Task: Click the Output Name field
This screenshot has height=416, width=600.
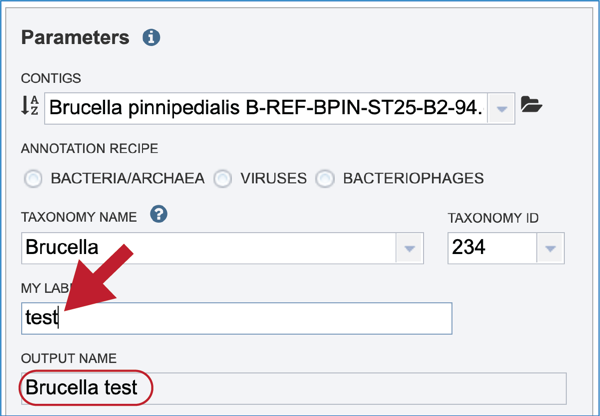Action: tap(294, 388)
